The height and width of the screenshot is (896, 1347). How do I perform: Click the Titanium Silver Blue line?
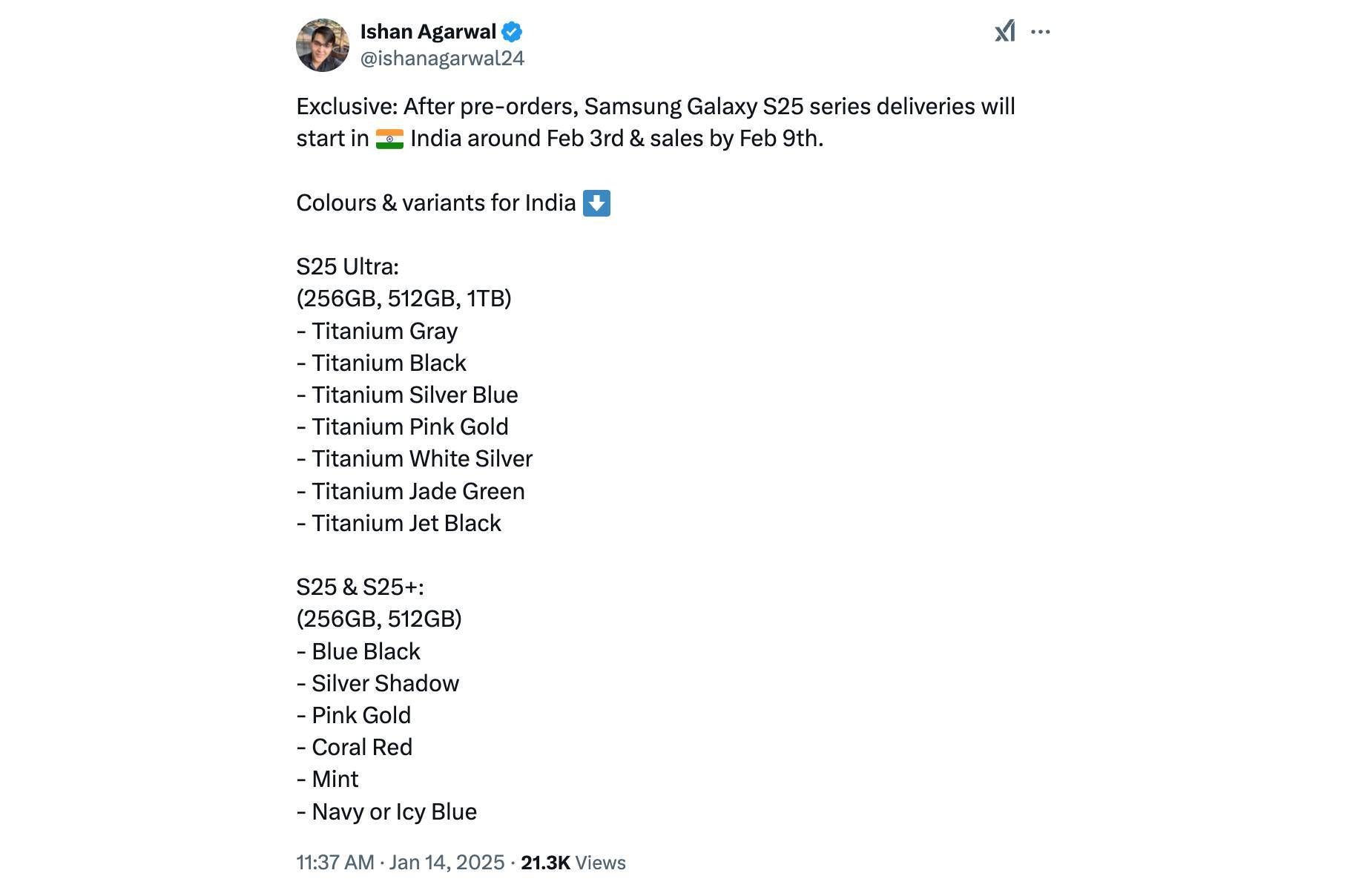click(407, 395)
